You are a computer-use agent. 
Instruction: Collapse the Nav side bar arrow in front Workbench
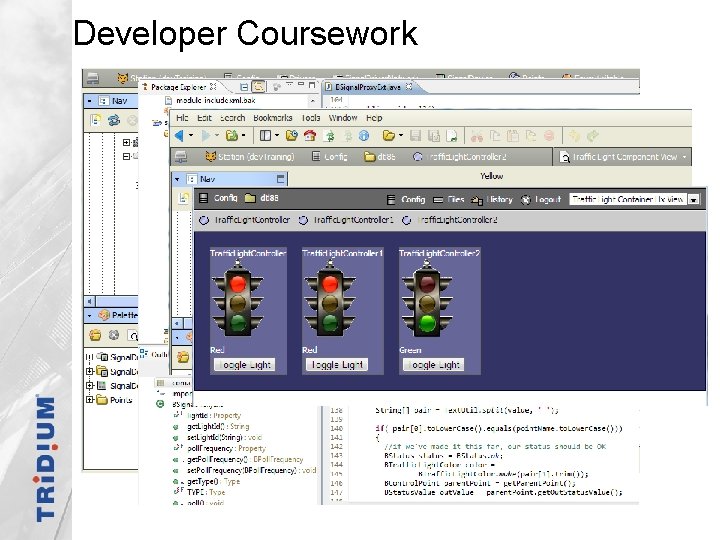pos(177,179)
